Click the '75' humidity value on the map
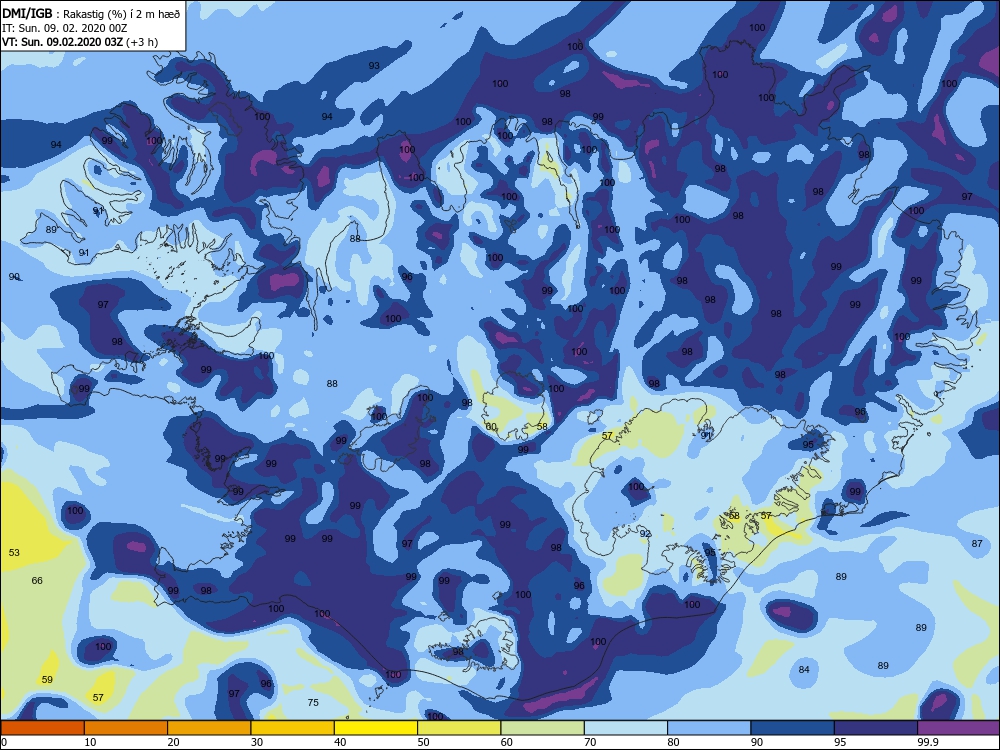This screenshot has height=750, width=1000. click(x=313, y=702)
